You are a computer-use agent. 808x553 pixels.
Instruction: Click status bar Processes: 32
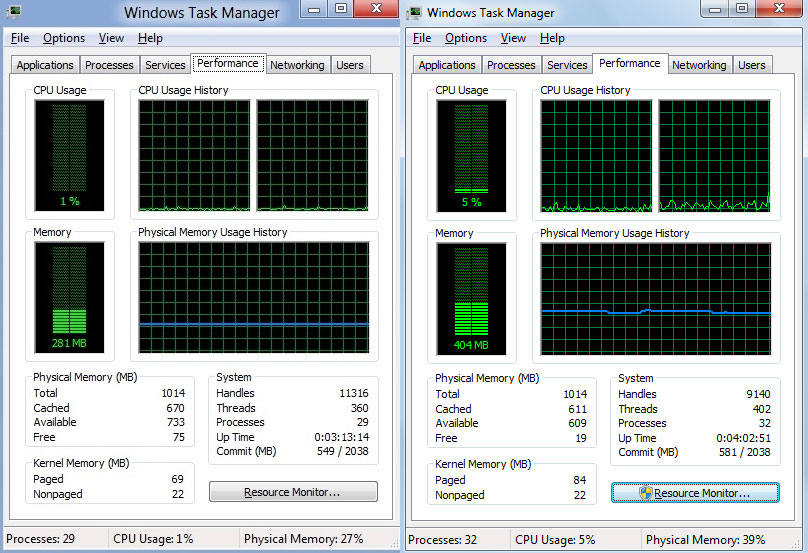click(x=443, y=540)
